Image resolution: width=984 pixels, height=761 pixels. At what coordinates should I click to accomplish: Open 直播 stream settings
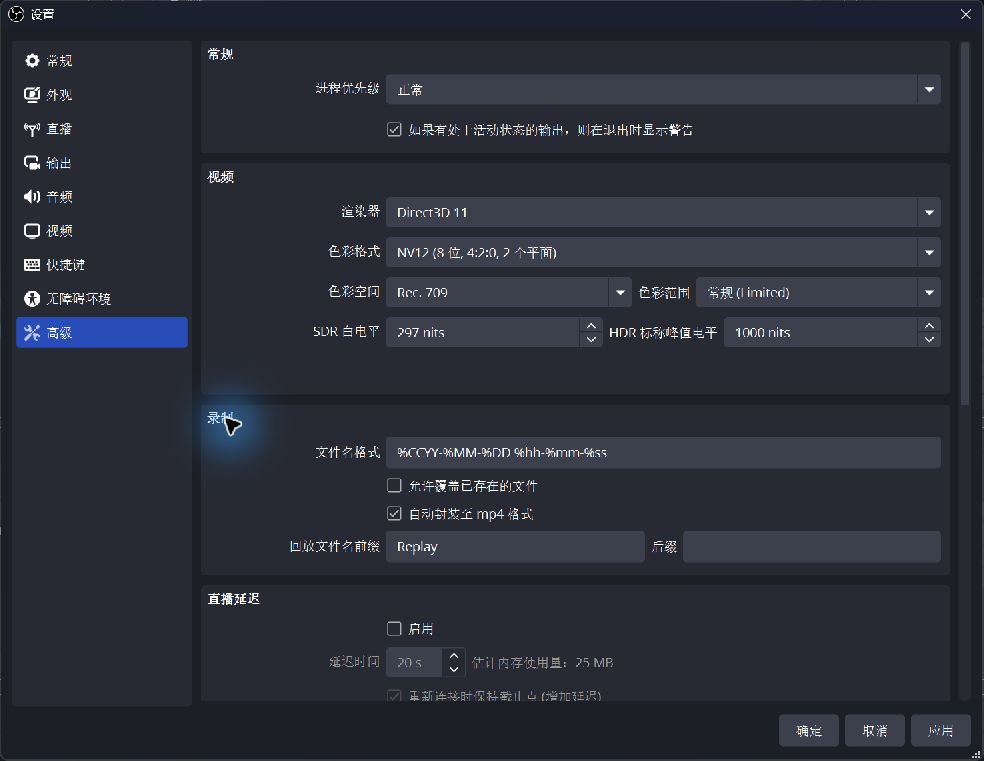(x=102, y=129)
